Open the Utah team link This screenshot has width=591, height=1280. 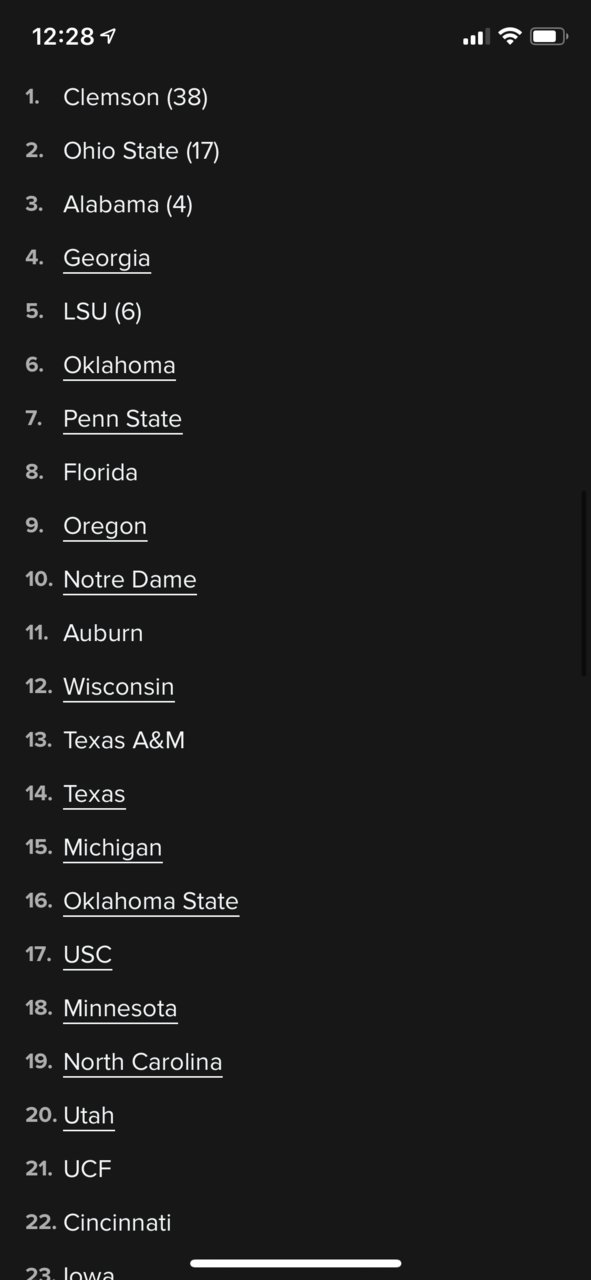(89, 1116)
